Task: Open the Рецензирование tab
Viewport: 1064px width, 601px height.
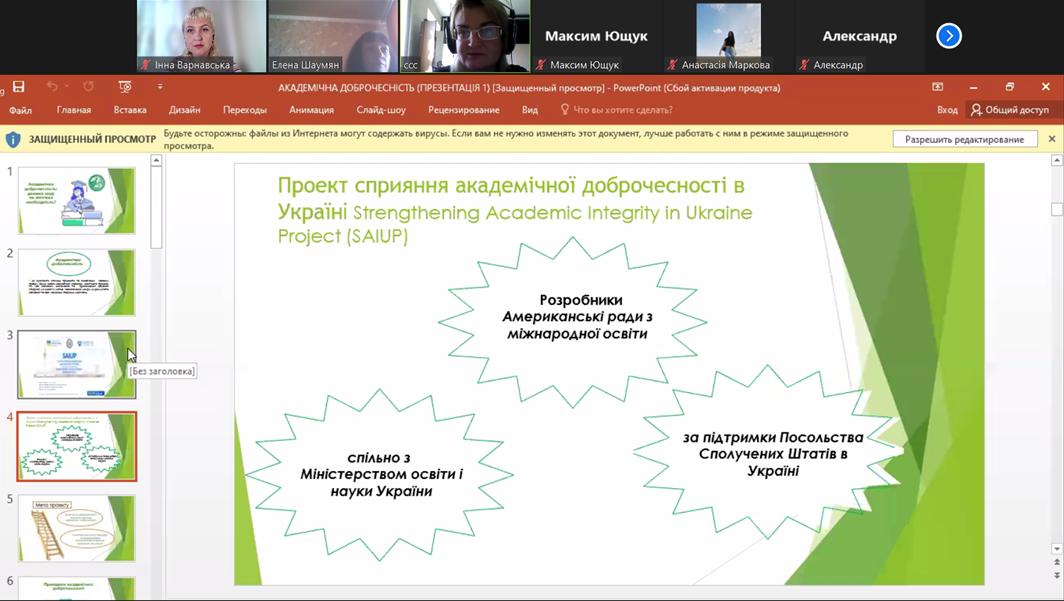Action: pos(463,110)
